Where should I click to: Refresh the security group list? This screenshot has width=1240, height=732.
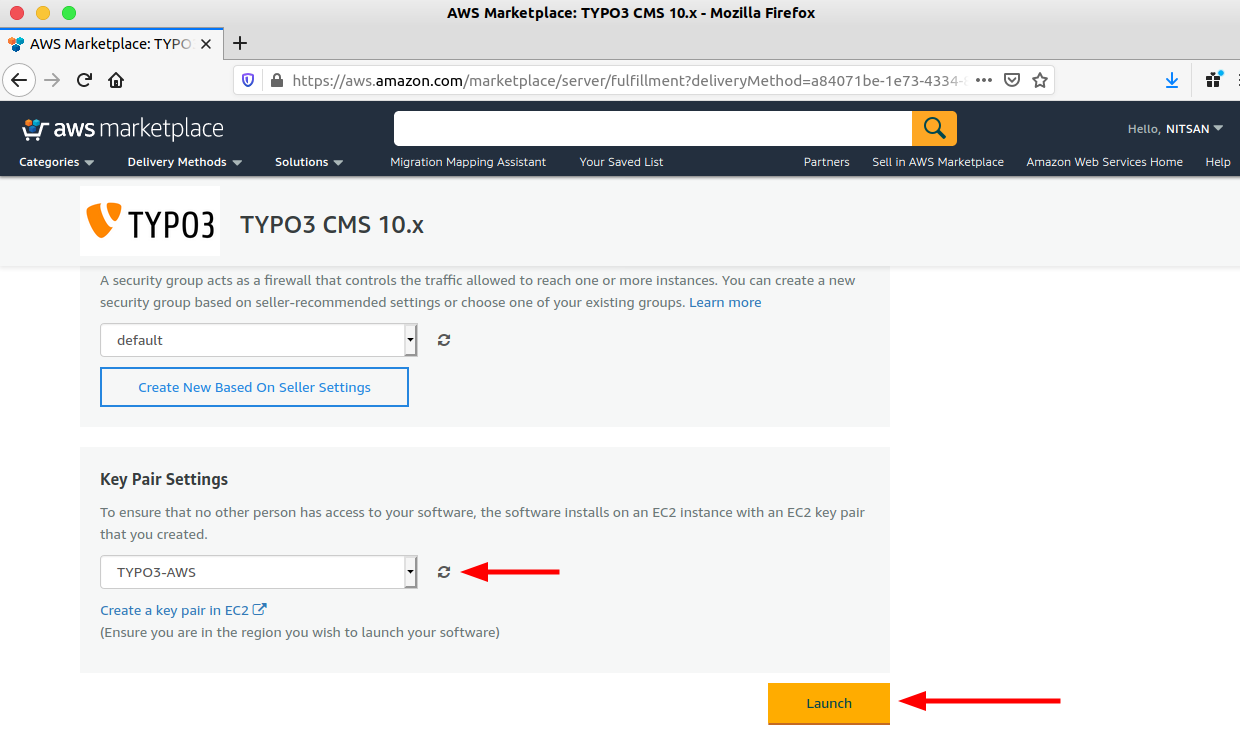443,339
